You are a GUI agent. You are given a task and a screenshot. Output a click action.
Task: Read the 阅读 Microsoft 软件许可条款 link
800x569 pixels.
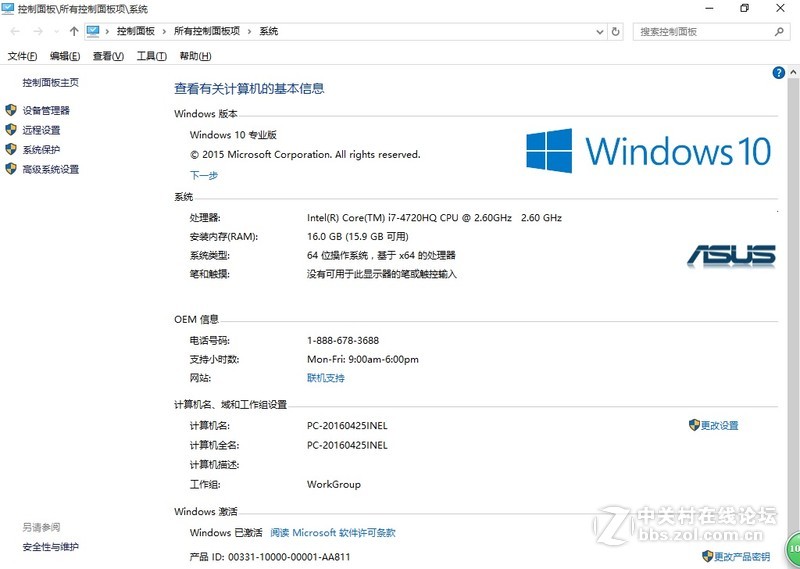[x=333, y=533]
